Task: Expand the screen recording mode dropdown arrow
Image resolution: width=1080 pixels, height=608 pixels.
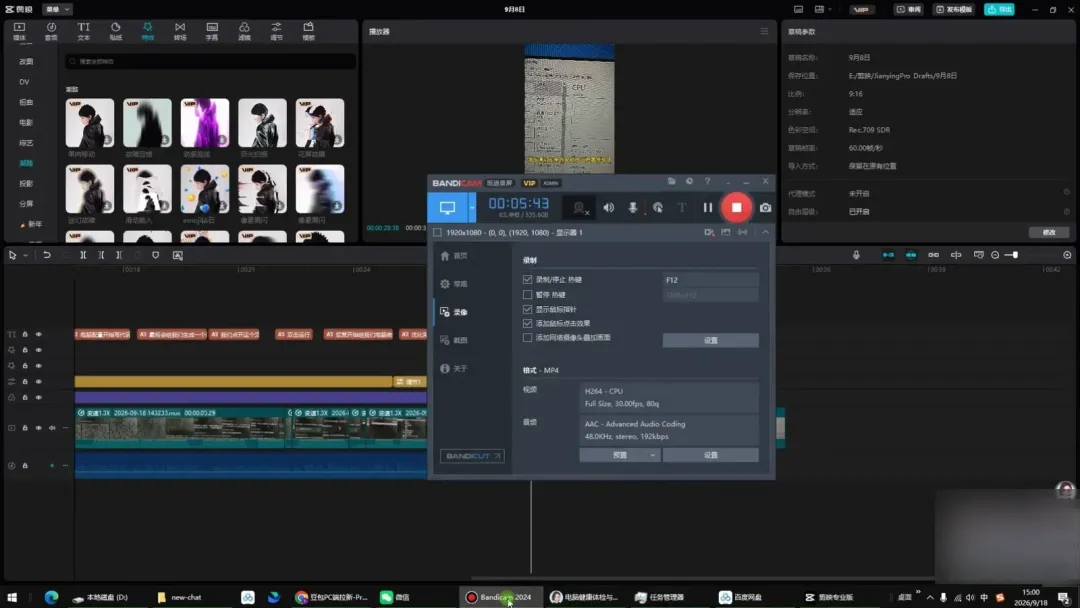Action: coord(472,207)
